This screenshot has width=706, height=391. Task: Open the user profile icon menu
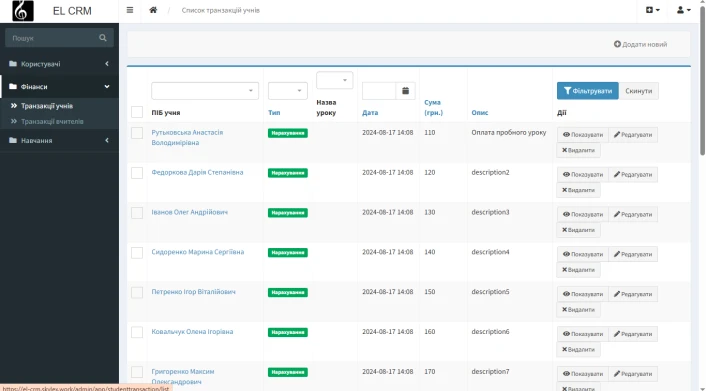[x=683, y=10]
